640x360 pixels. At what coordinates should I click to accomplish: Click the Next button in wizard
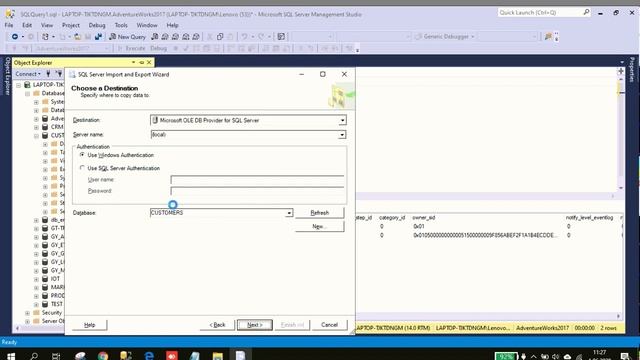tap(255, 325)
